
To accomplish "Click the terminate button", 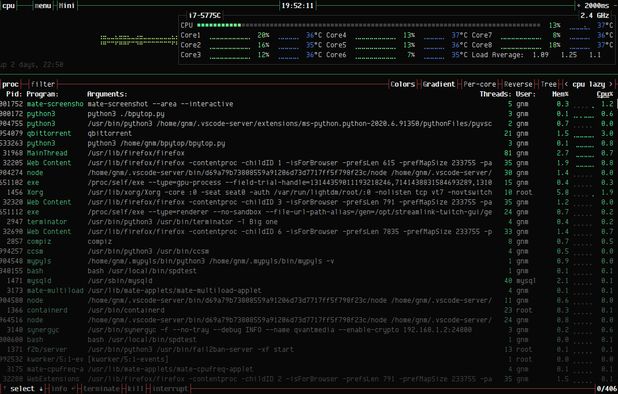I will coord(101,389).
